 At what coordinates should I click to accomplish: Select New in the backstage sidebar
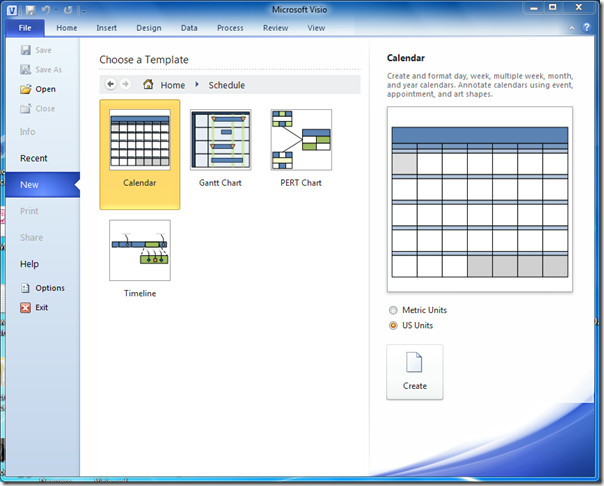43,185
